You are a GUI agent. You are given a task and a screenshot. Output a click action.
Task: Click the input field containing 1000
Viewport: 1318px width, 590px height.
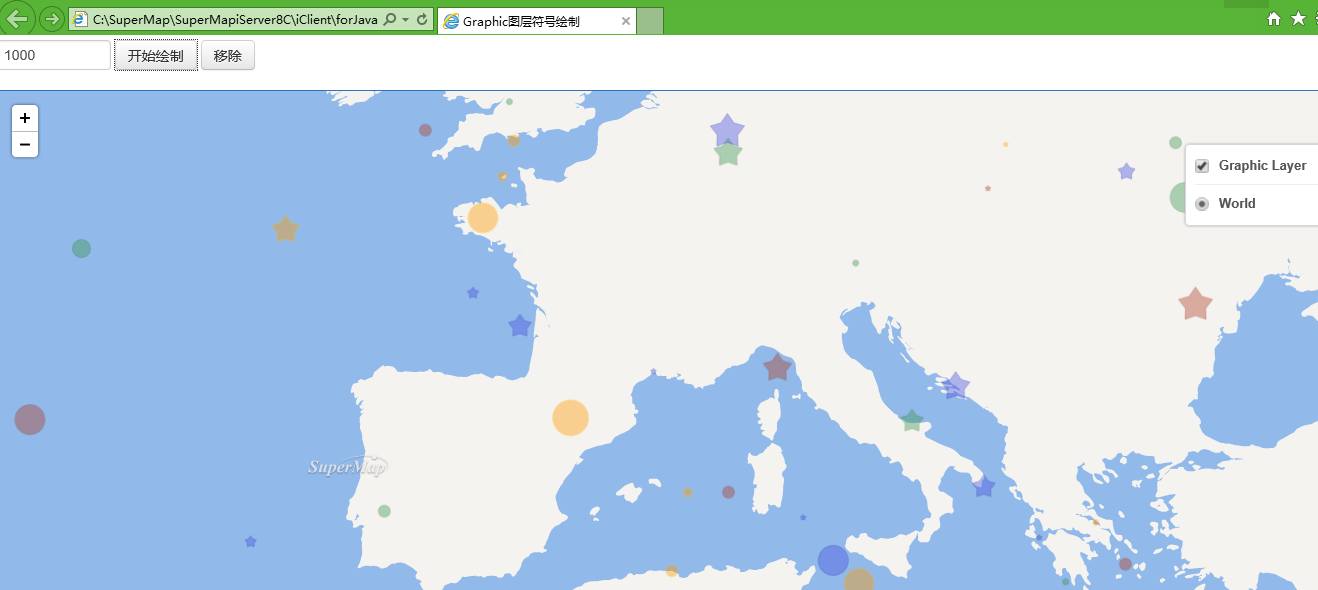click(x=55, y=55)
